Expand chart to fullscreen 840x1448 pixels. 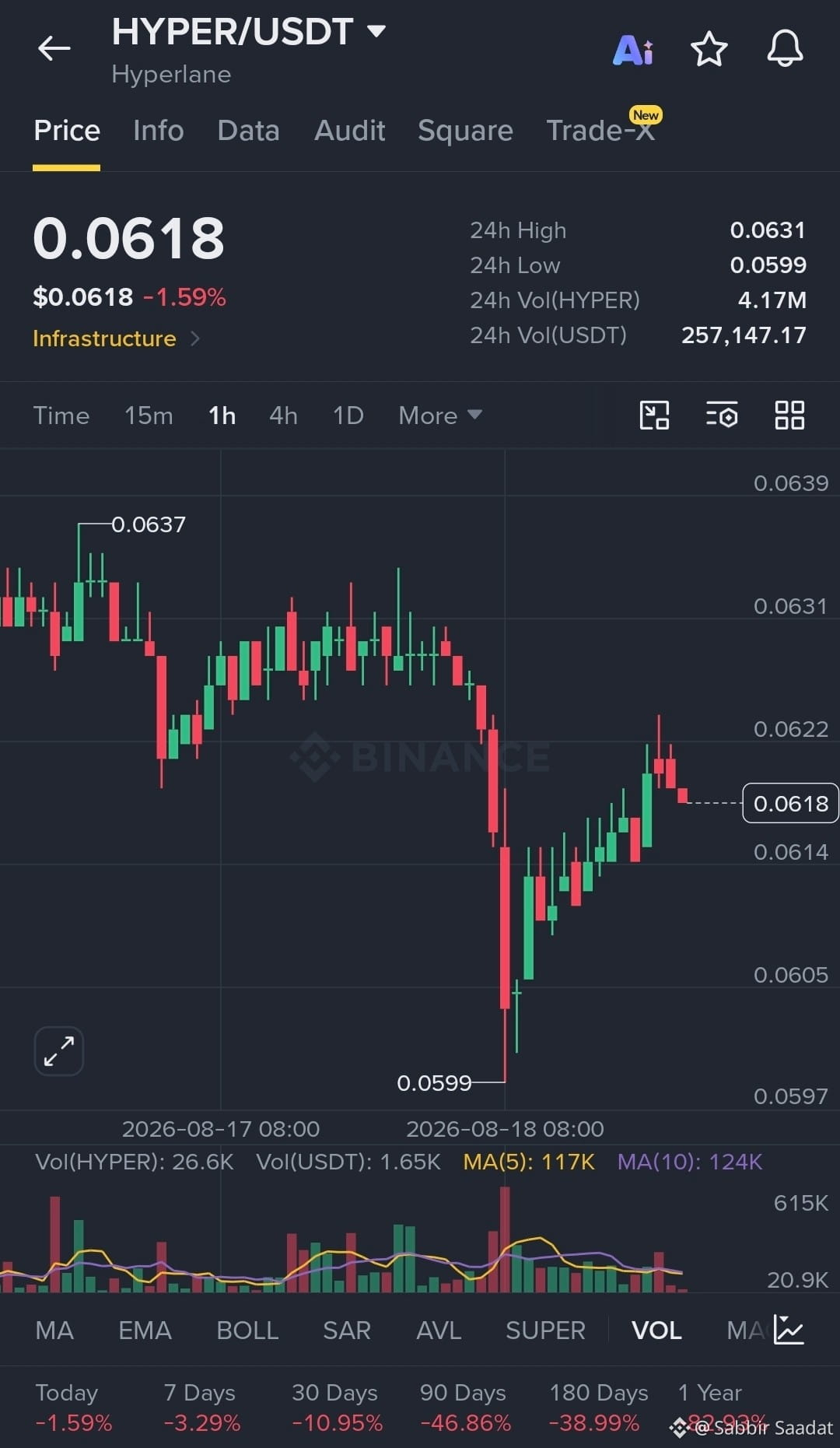[59, 1051]
